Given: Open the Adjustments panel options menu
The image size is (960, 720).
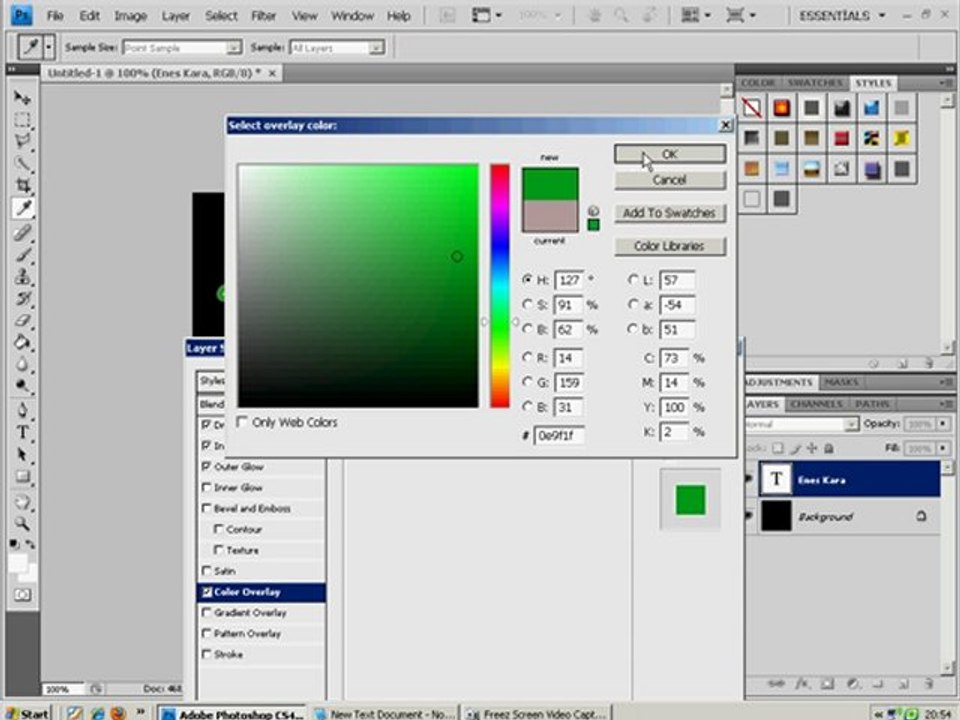Looking at the screenshot, I should tap(945, 382).
